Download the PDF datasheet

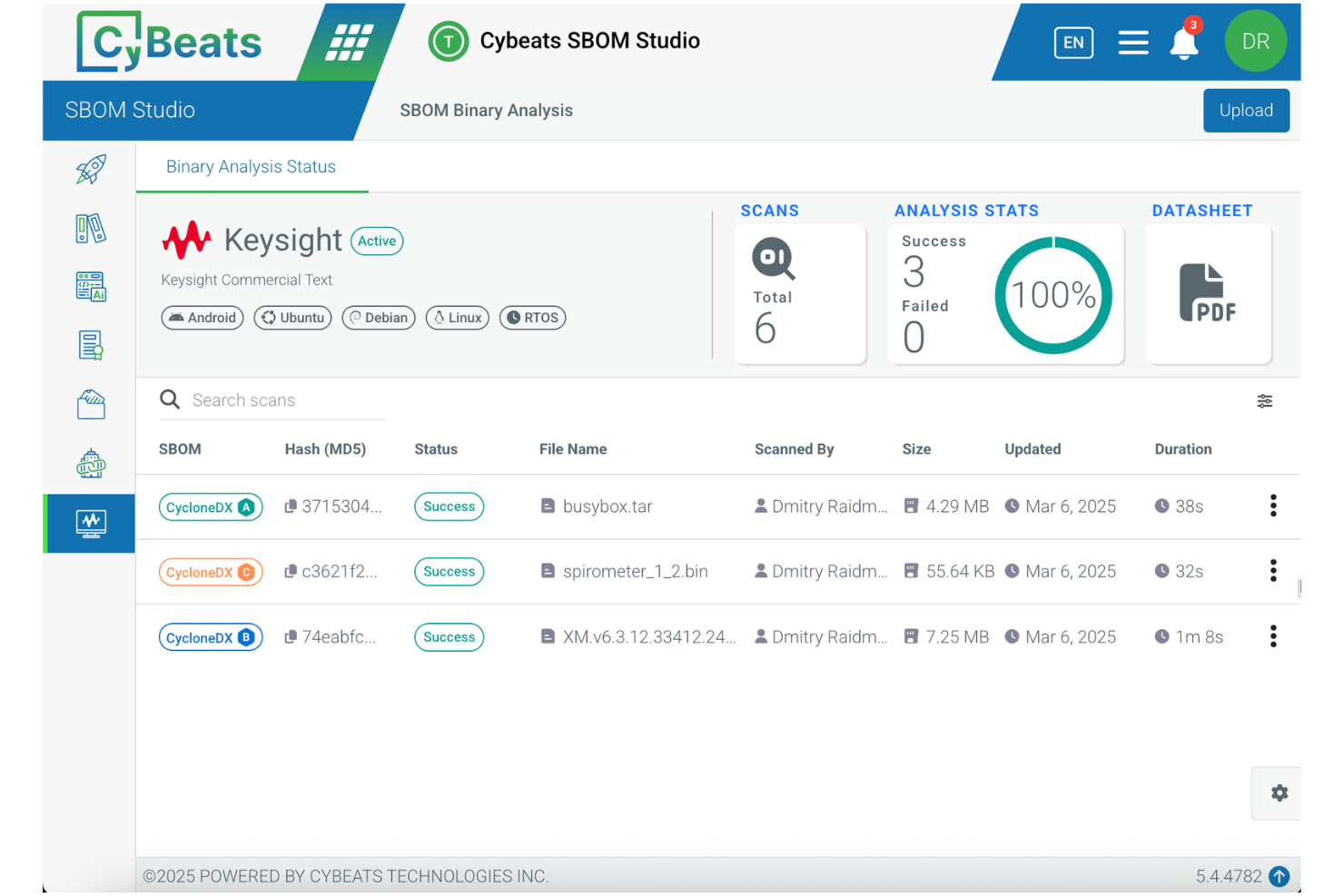coord(1208,293)
